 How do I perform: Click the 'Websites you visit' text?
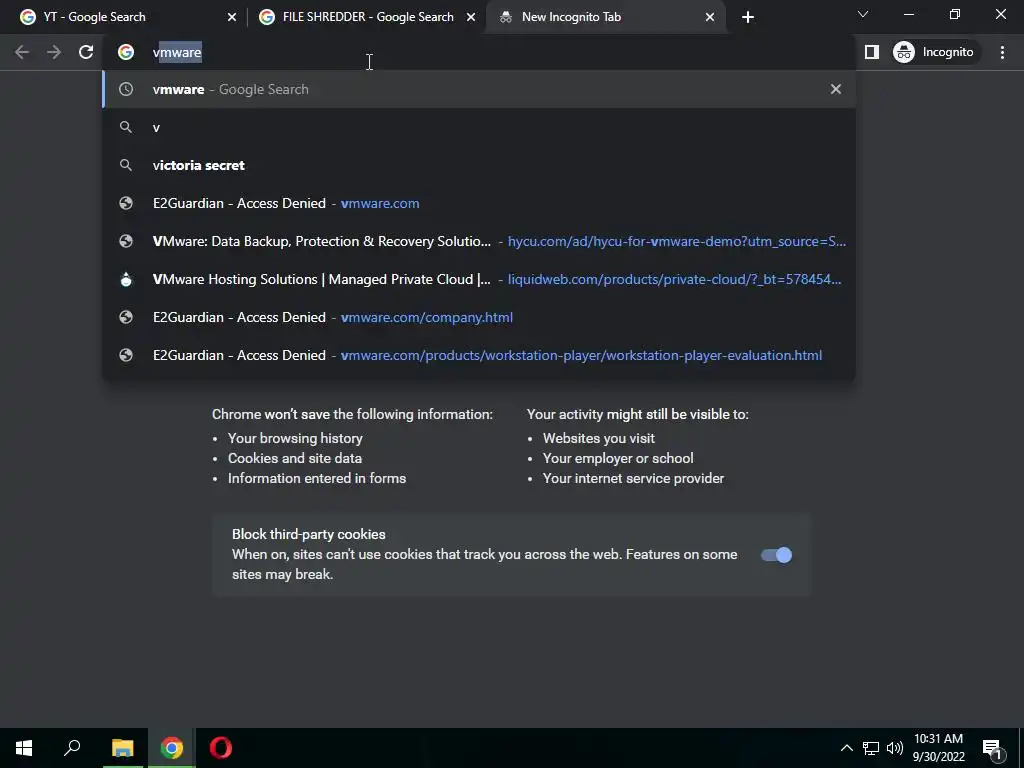pos(599,438)
